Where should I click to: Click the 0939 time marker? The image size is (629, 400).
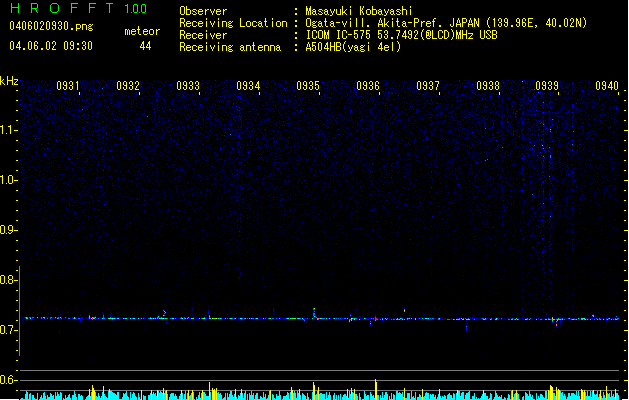click(547, 86)
